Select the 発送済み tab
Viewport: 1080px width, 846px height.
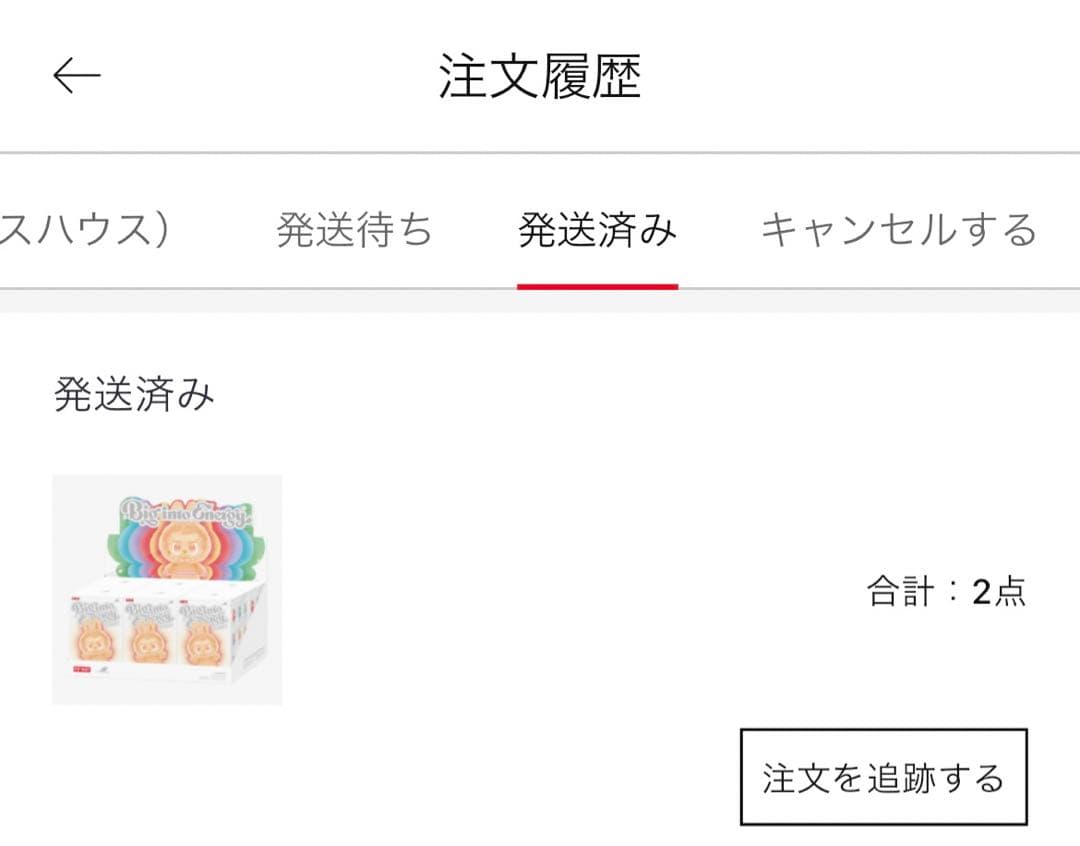[x=596, y=228]
